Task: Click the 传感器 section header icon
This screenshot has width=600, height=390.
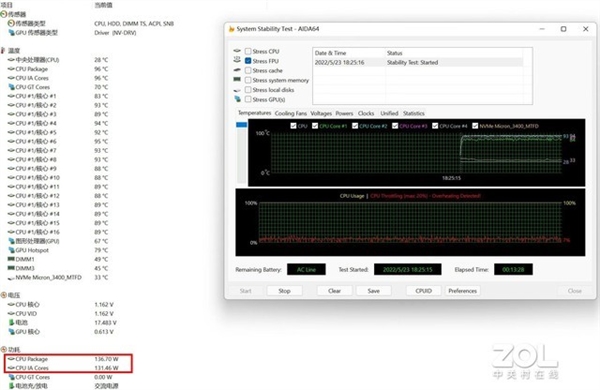Action: (x=4, y=14)
